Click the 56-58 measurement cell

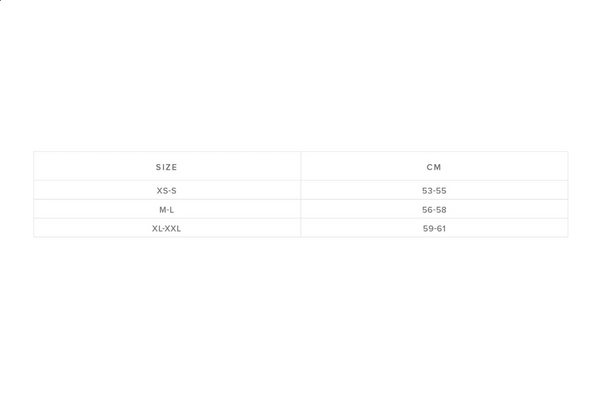click(x=434, y=210)
